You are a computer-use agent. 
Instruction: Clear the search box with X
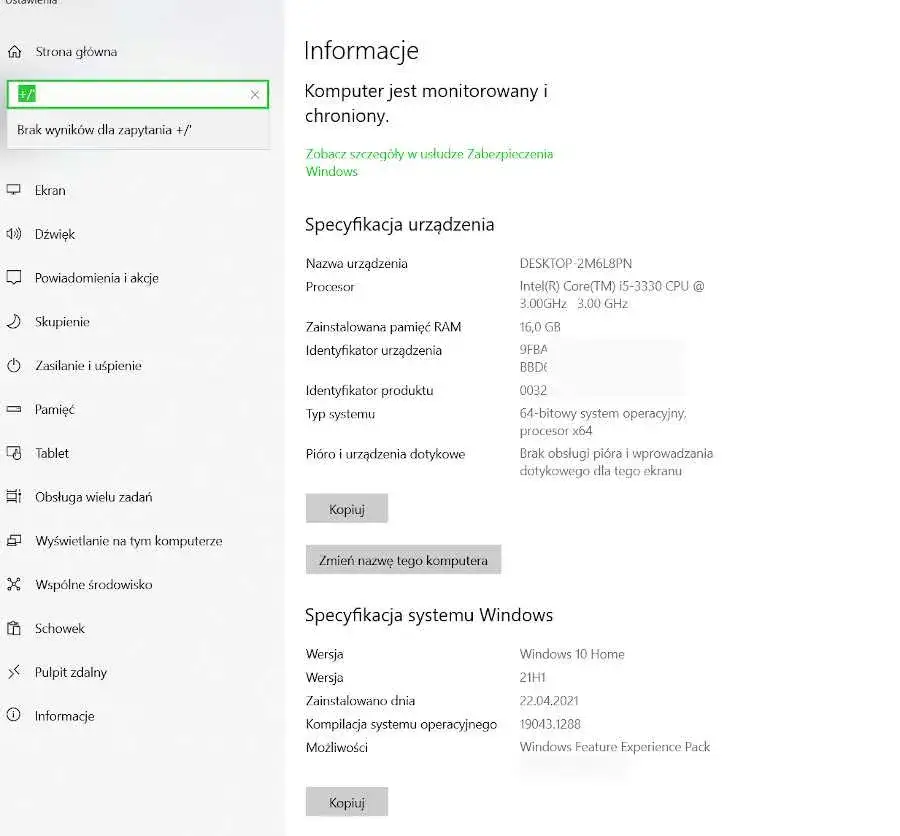coord(255,95)
